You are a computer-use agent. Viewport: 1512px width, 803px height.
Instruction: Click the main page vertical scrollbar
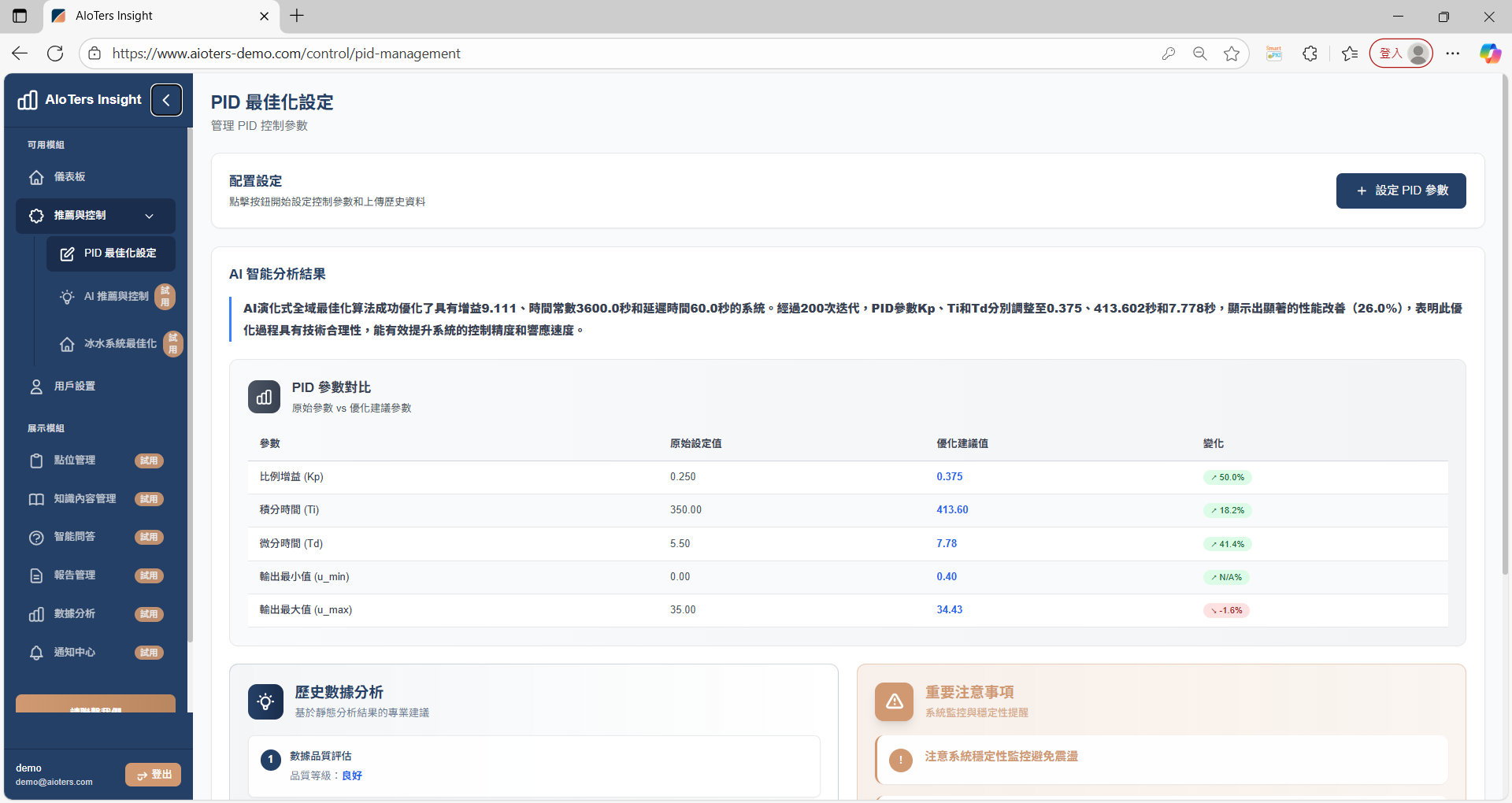[x=1505, y=315]
